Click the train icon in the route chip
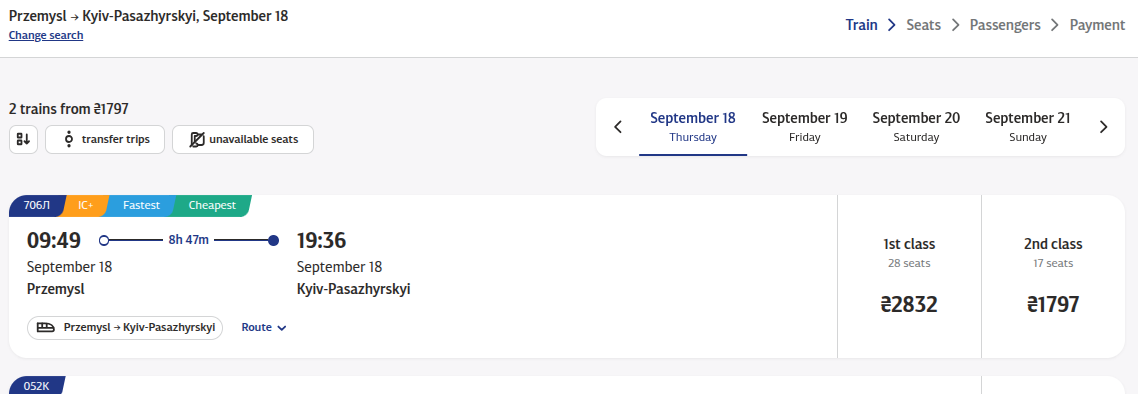 coord(46,327)
